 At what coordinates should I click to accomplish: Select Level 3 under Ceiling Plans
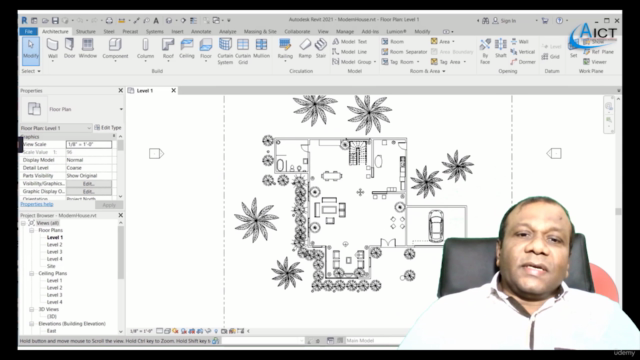click(54, 295)
